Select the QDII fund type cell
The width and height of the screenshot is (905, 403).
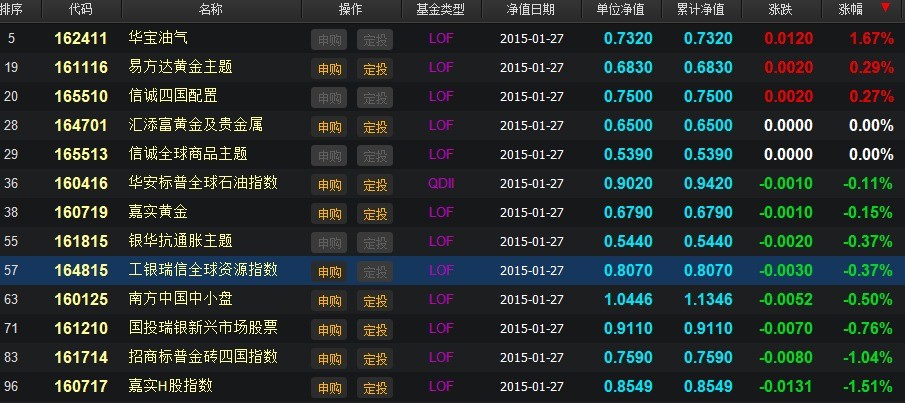[x=441, y=184]
